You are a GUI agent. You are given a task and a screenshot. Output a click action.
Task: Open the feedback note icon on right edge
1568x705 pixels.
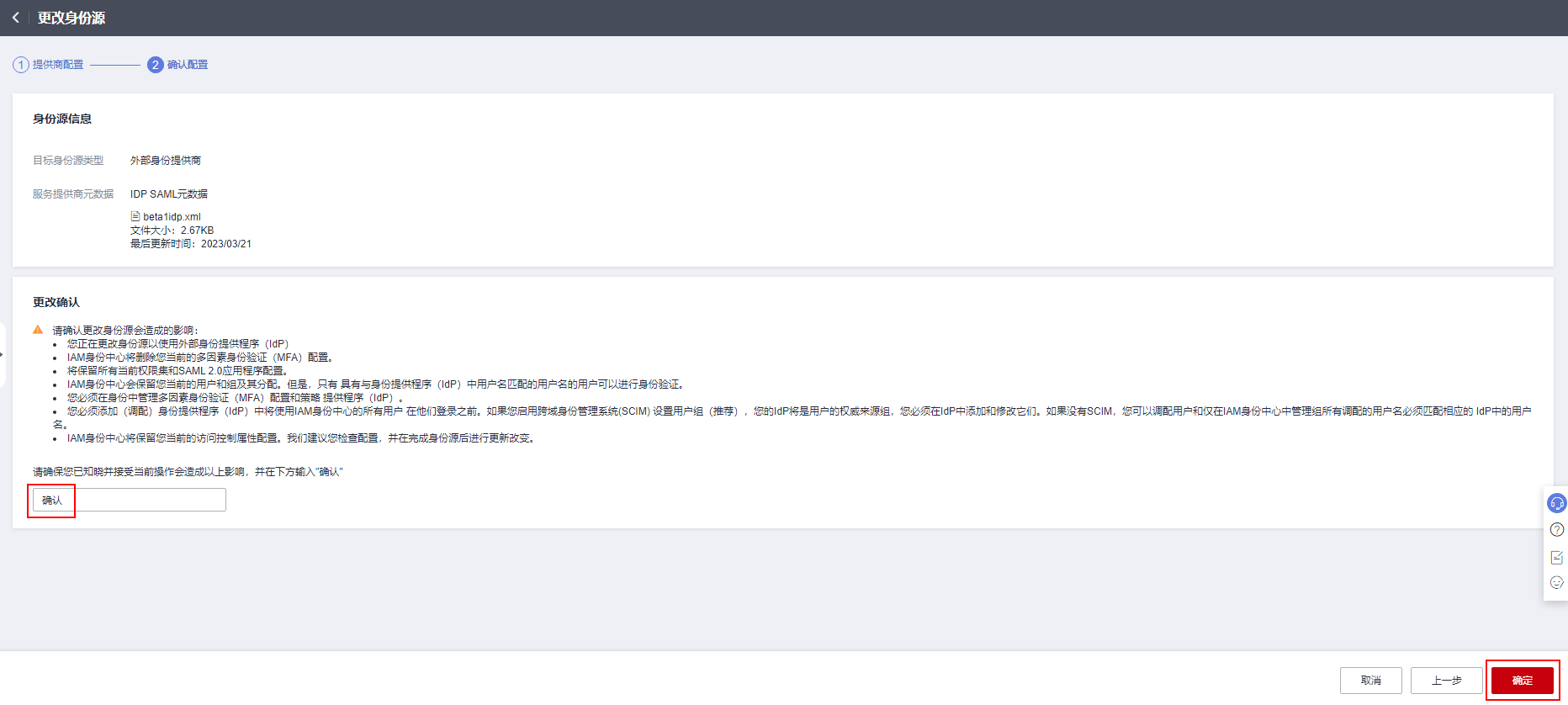[x=1556, y=557]
